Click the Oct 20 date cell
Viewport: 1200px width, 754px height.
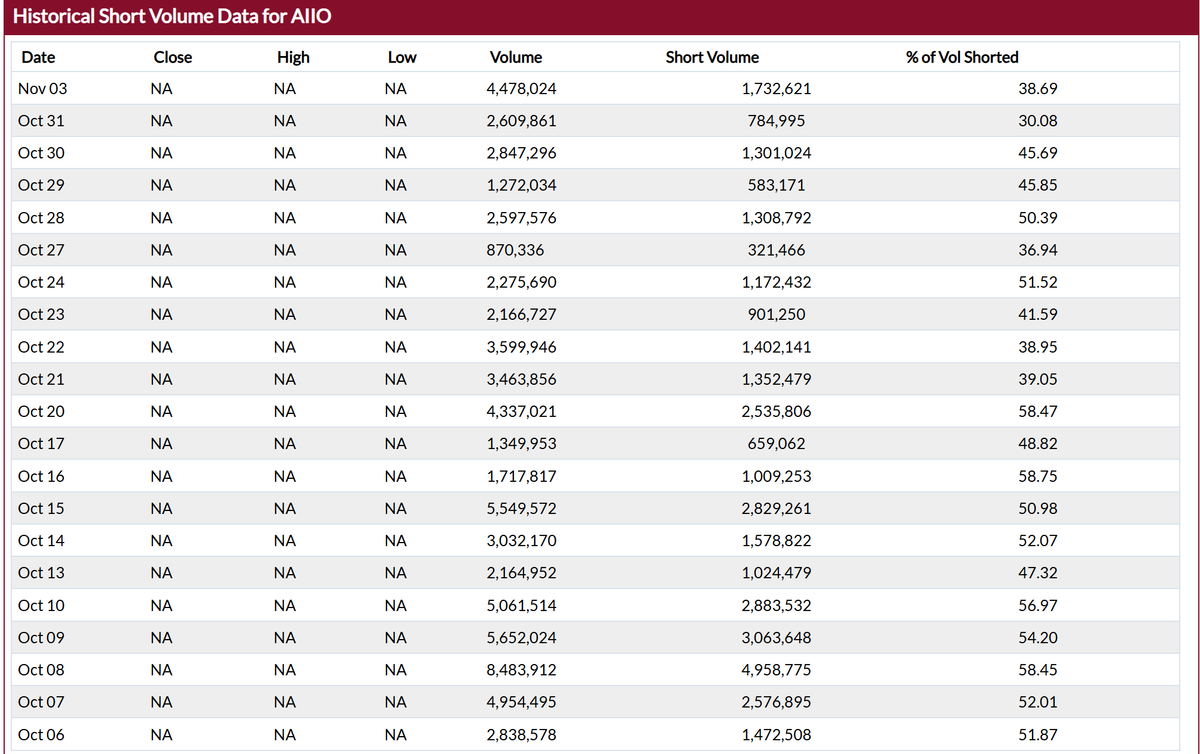(x=41, y=411)
